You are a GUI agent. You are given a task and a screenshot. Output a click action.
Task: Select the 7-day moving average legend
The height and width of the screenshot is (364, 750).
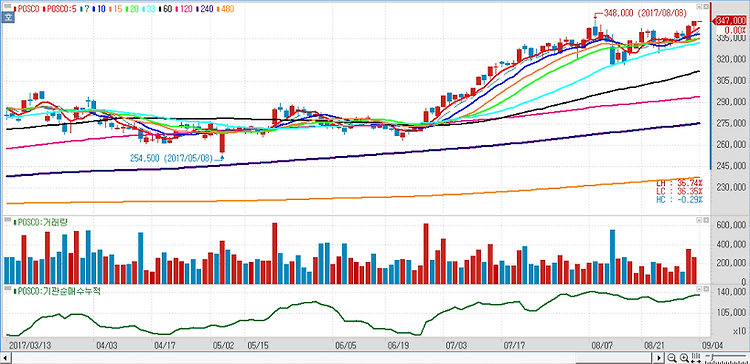[x=84, y=9]
